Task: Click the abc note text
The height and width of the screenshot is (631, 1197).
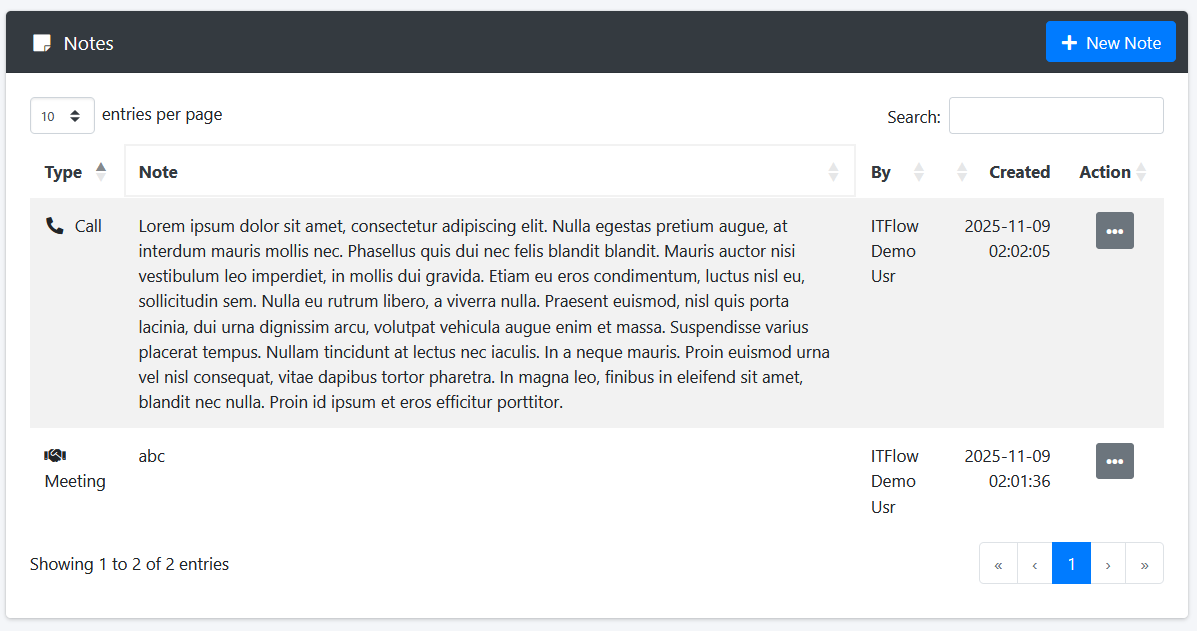Action: pyautogui.click(x=152, y=456)
